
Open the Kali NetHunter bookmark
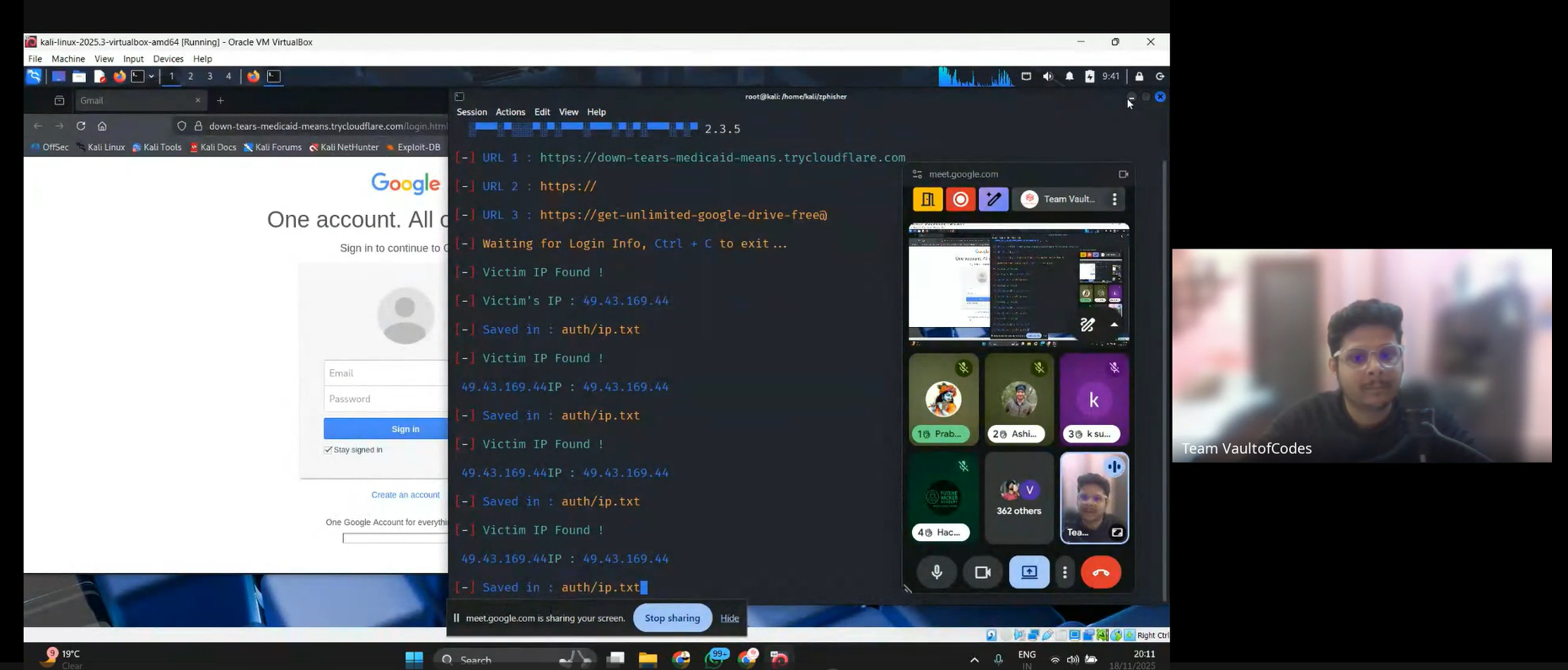click(x=344, y=147)
